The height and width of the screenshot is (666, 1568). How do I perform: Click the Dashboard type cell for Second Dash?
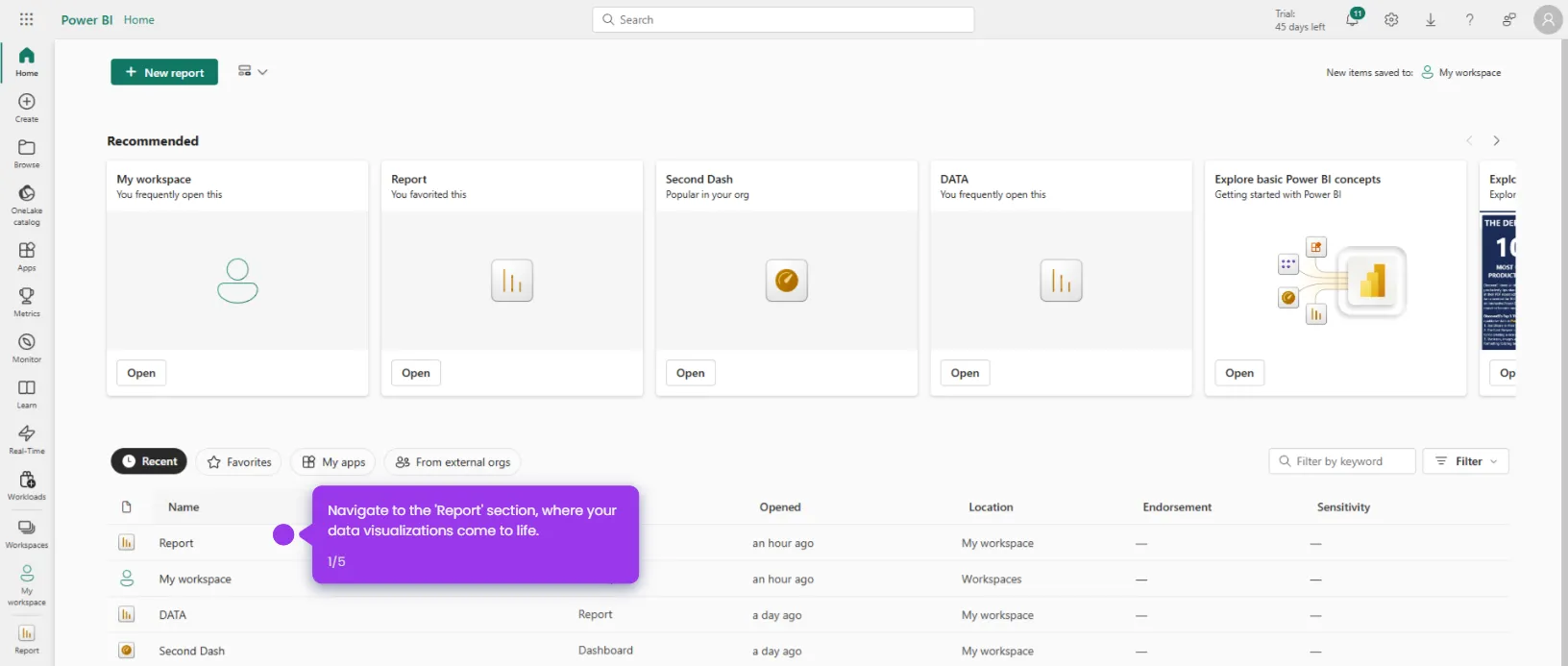point(605,651)
